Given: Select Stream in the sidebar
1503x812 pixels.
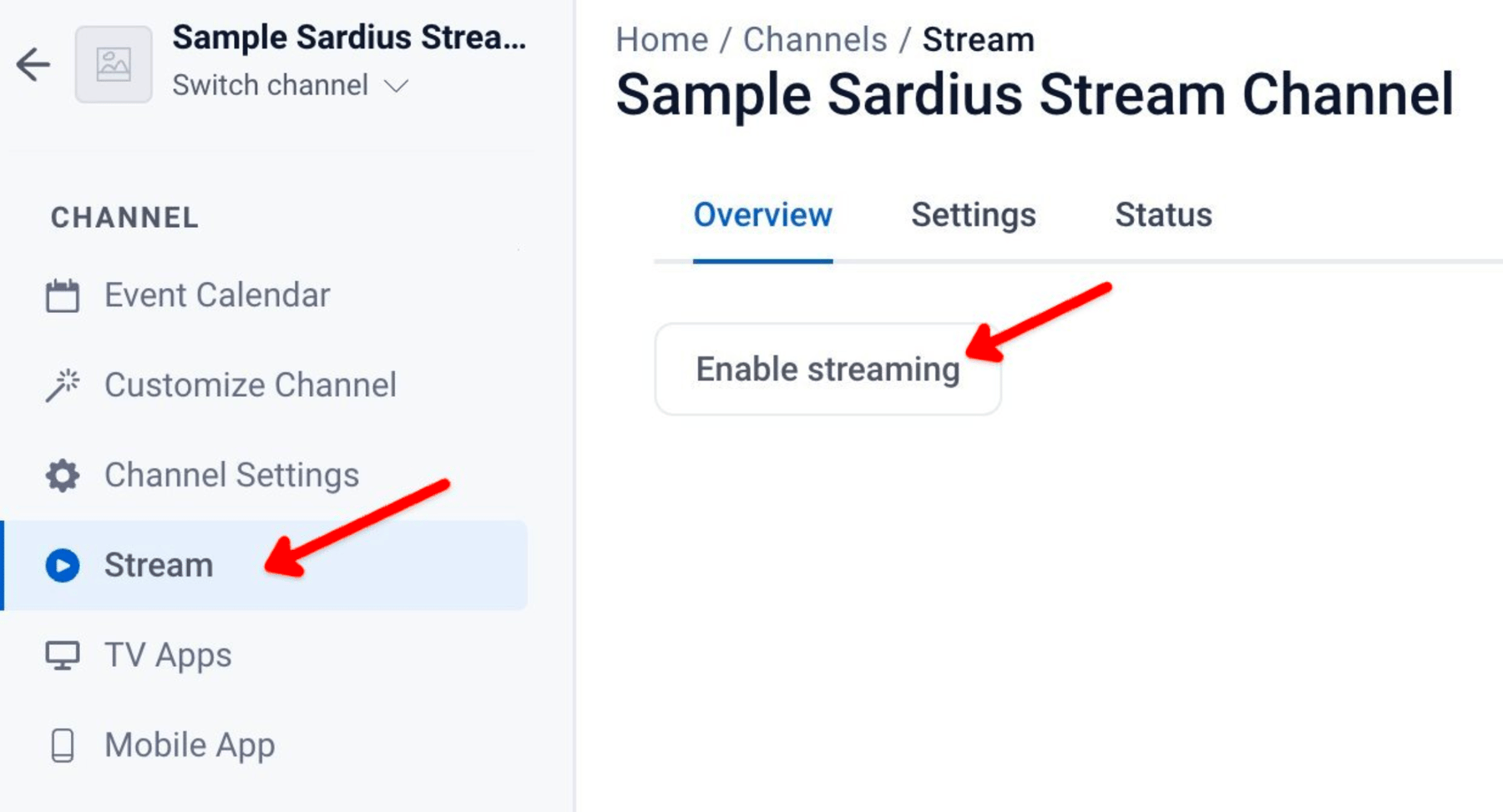Looking at the screenshot, I should click(159, 565).
